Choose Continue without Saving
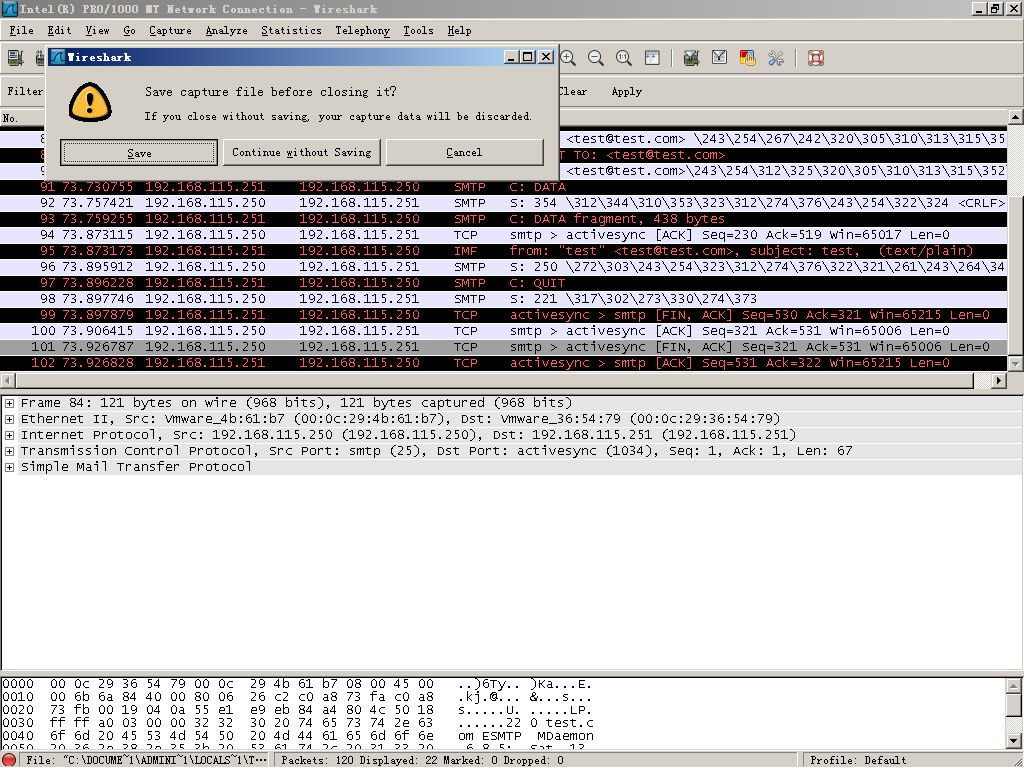This screenshot has height=768, width=1024. tap(302, 152)
